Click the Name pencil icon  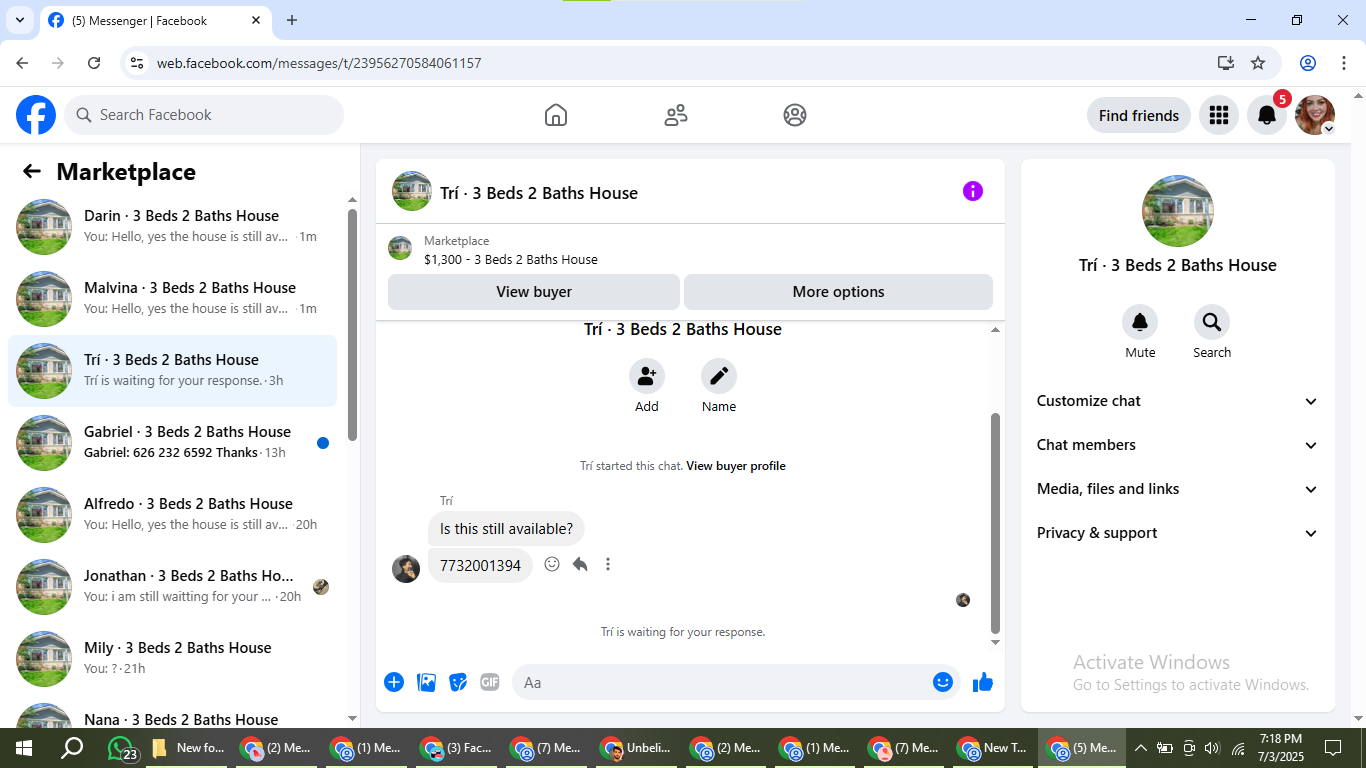pos(719,376)
